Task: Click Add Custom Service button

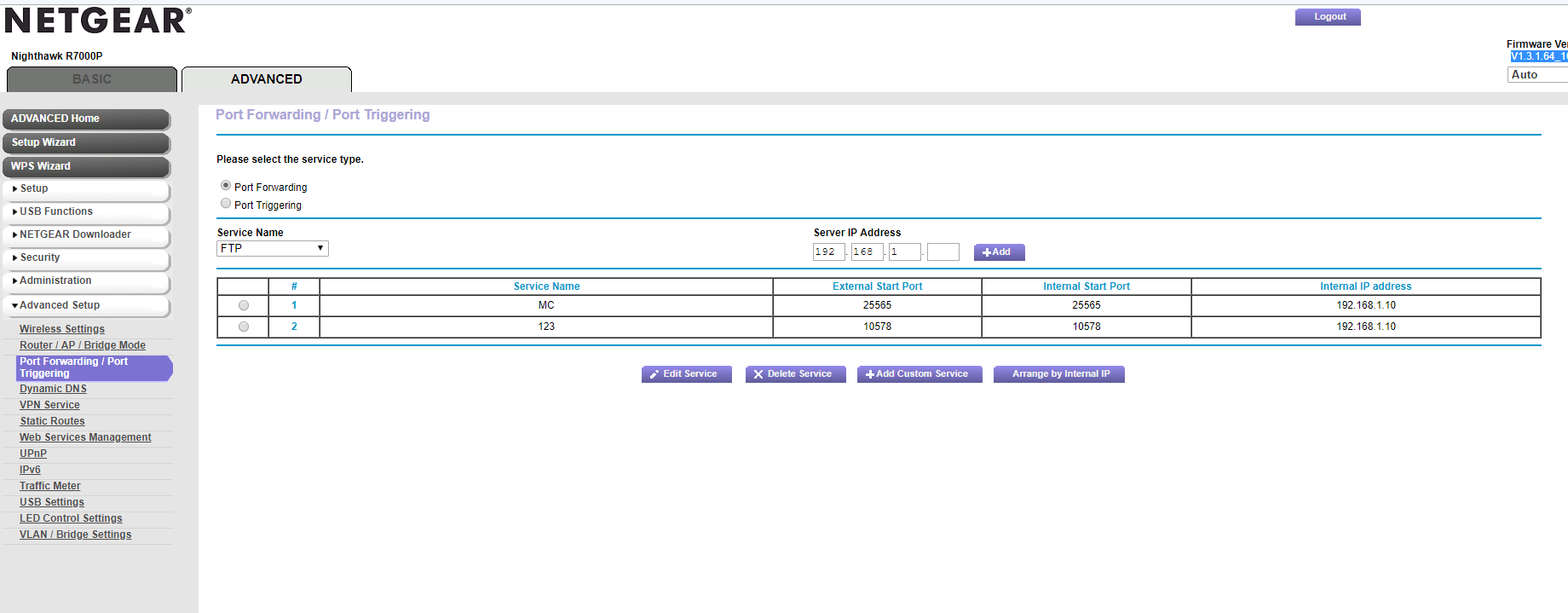Action: click(919, 374)
